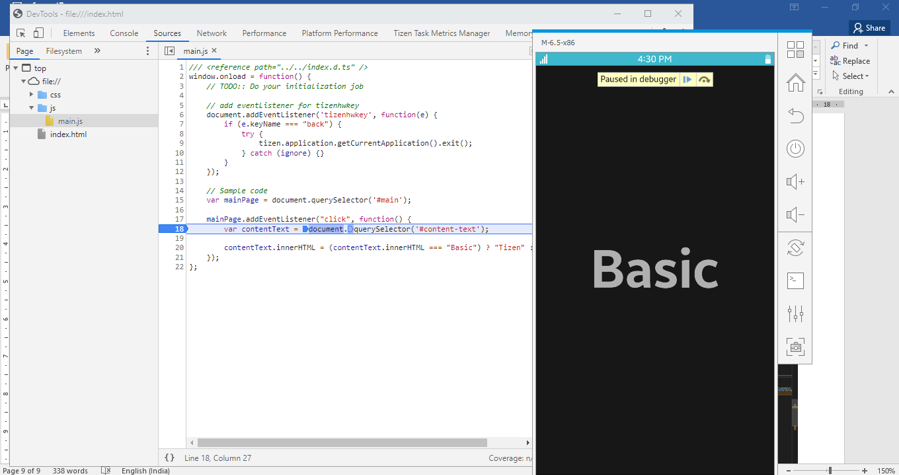Image resolution: width=899 pixels, height=475 pixels.
Task: Switch to the Network tab
Action: 211,33
